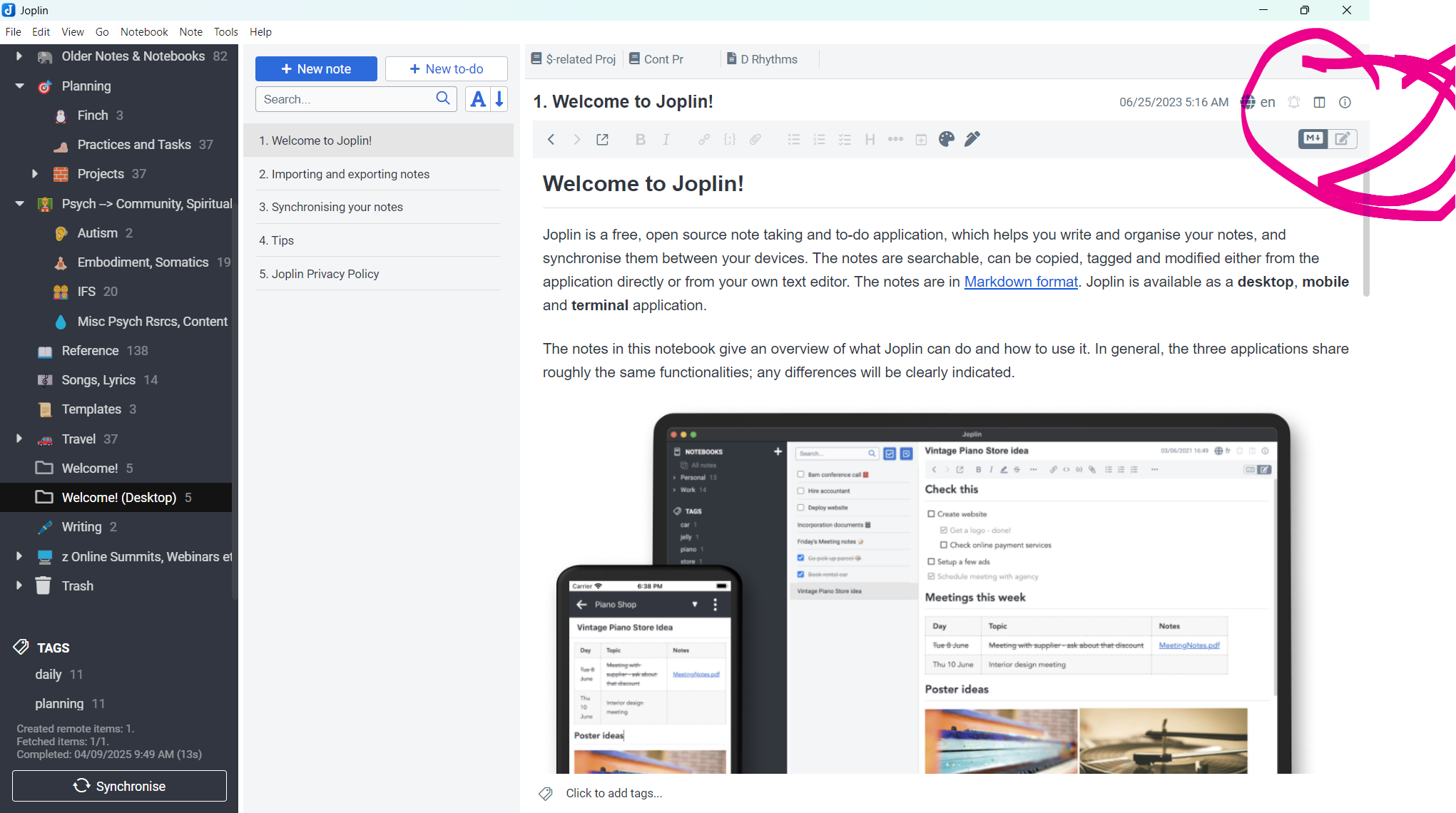Go back to the previous note with back arrow
The width and height of the screenshot is (1456, 813).
point(551,139)
